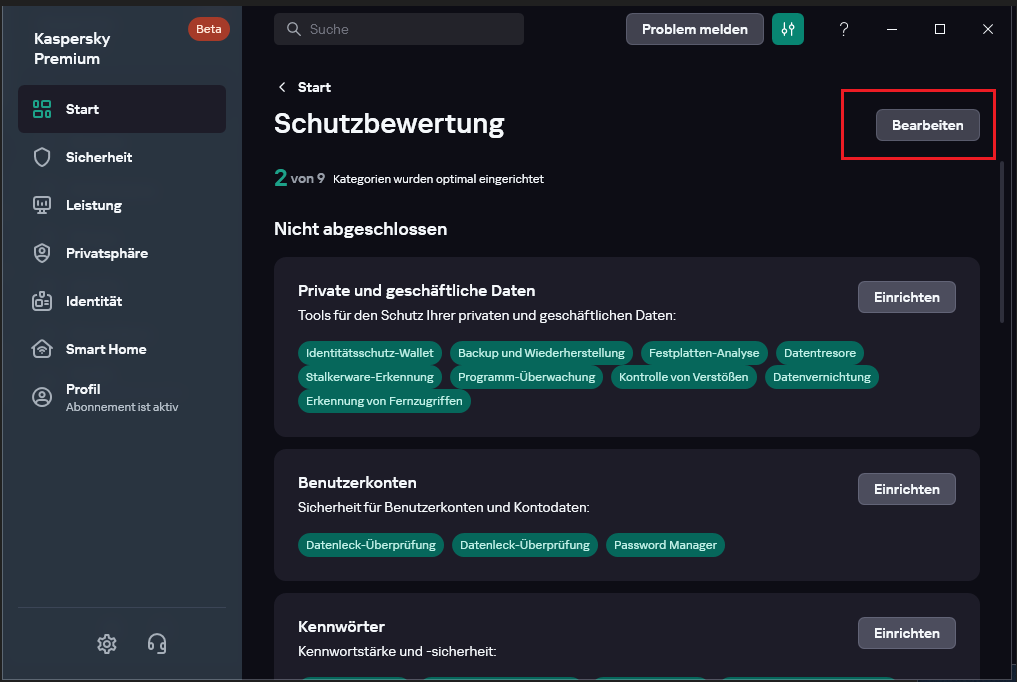Focus the Suche search field
Screen dimensions: 1017x682
(x=399, y=29)
